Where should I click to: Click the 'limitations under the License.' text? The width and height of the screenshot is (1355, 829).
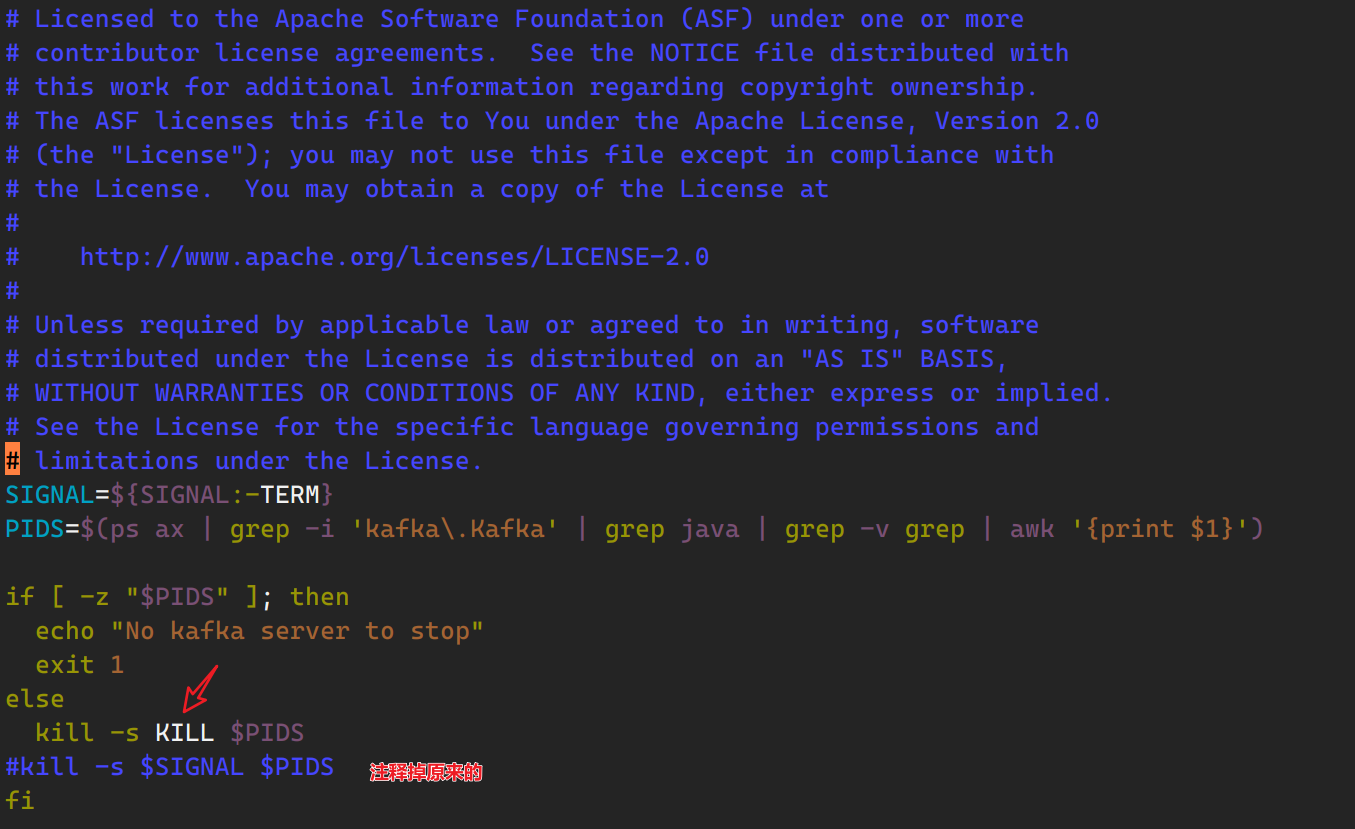[260, 461]
